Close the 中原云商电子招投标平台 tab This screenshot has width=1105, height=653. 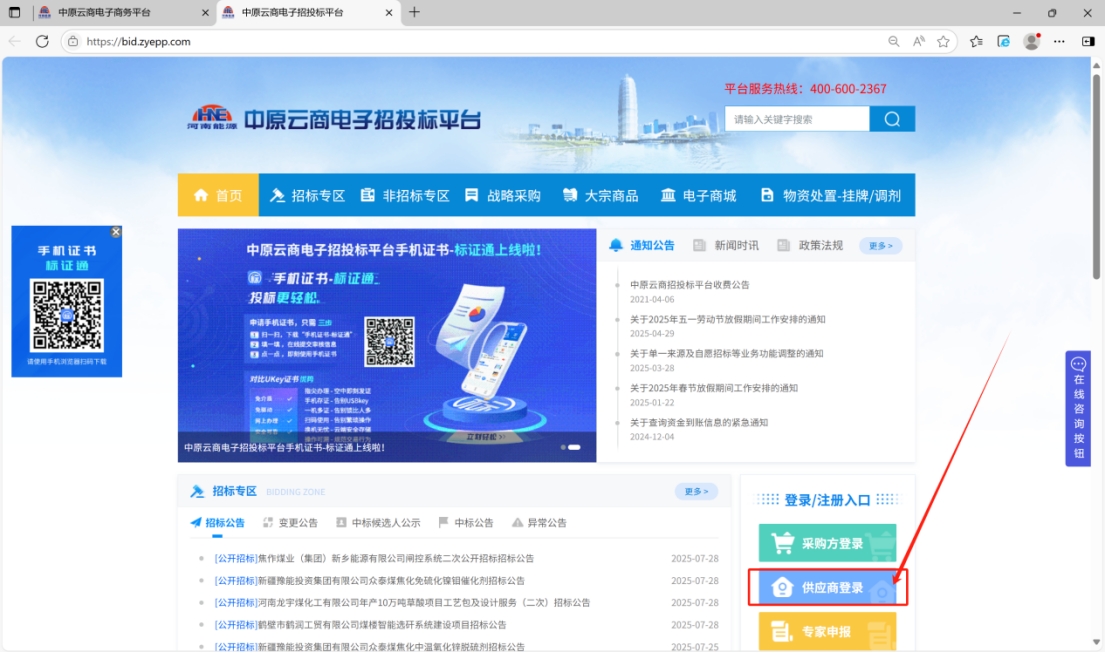[389, 13]
